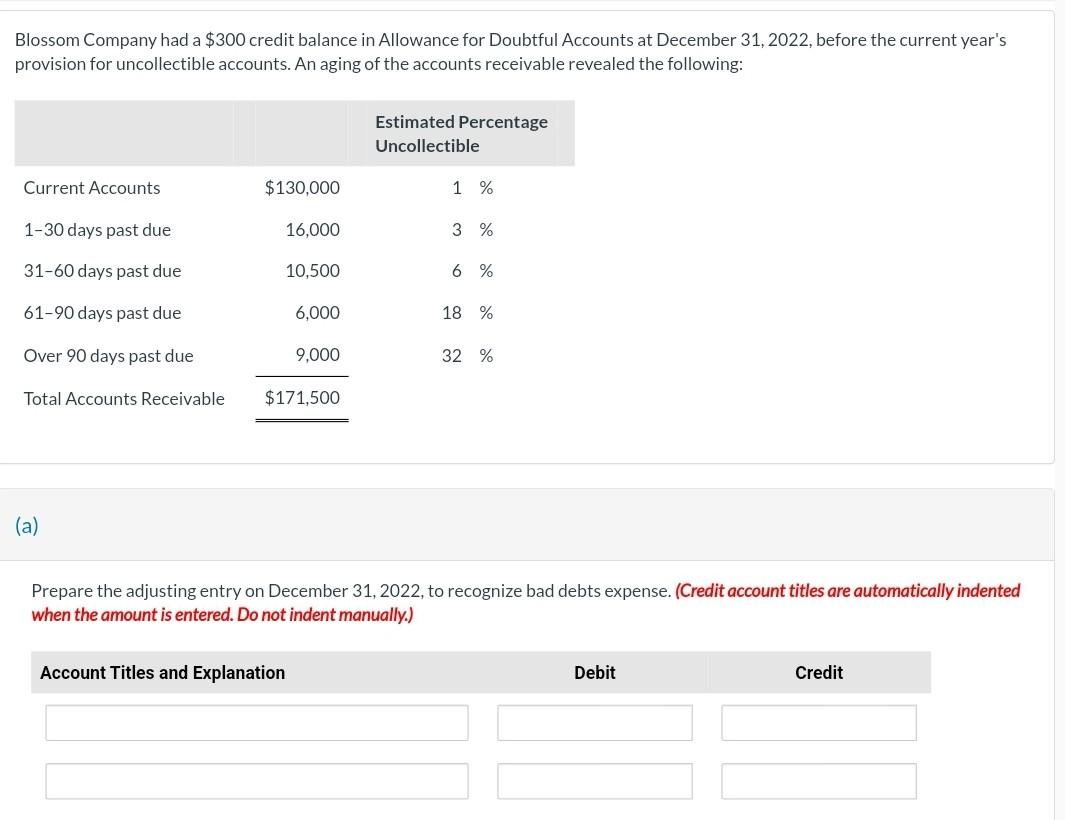
Task: Click the 16,000 amount
Action: (312, 230)
